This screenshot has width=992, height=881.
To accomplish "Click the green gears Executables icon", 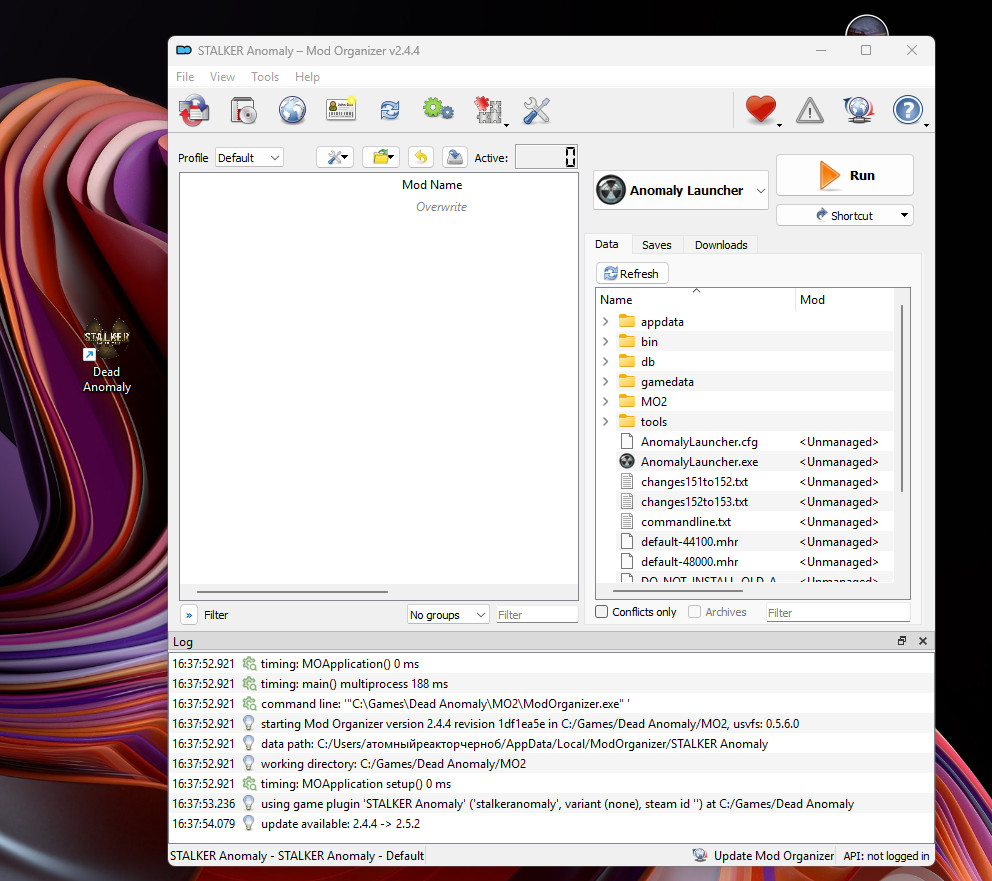I will tap(438, 110).
